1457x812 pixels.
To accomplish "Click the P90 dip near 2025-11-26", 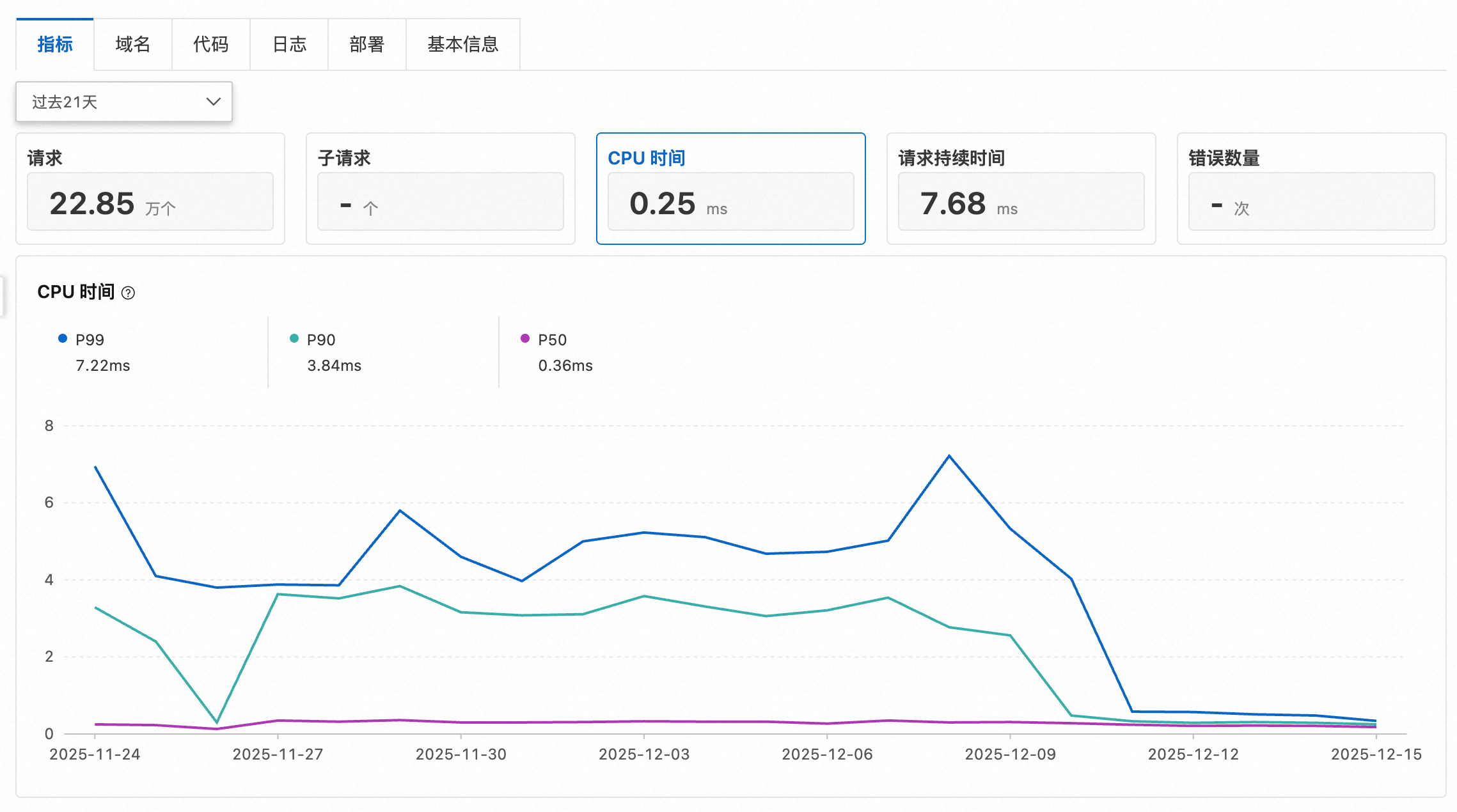I will [x=217, y=722].
